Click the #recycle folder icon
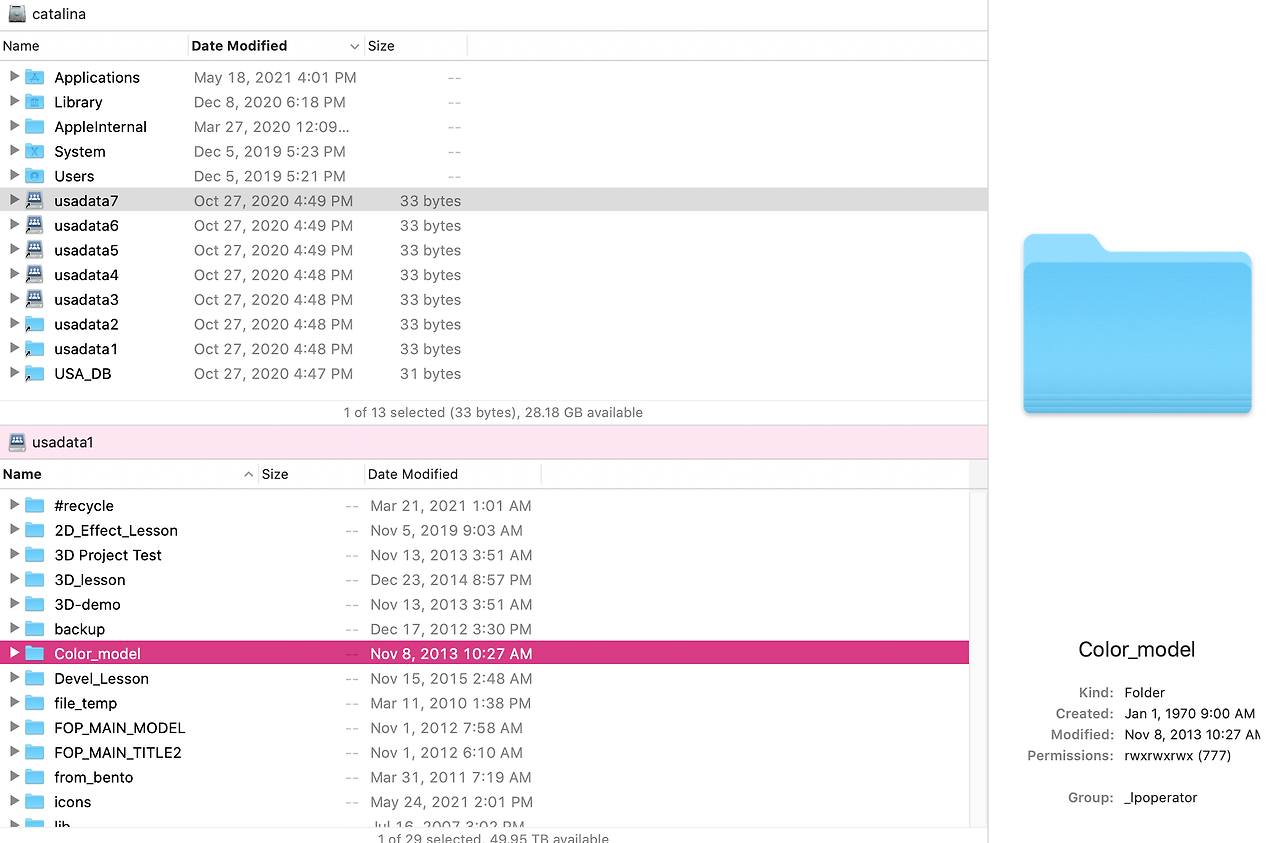Image resolution: width=1280 pixels, height=843 pixels. coord(35,505)
